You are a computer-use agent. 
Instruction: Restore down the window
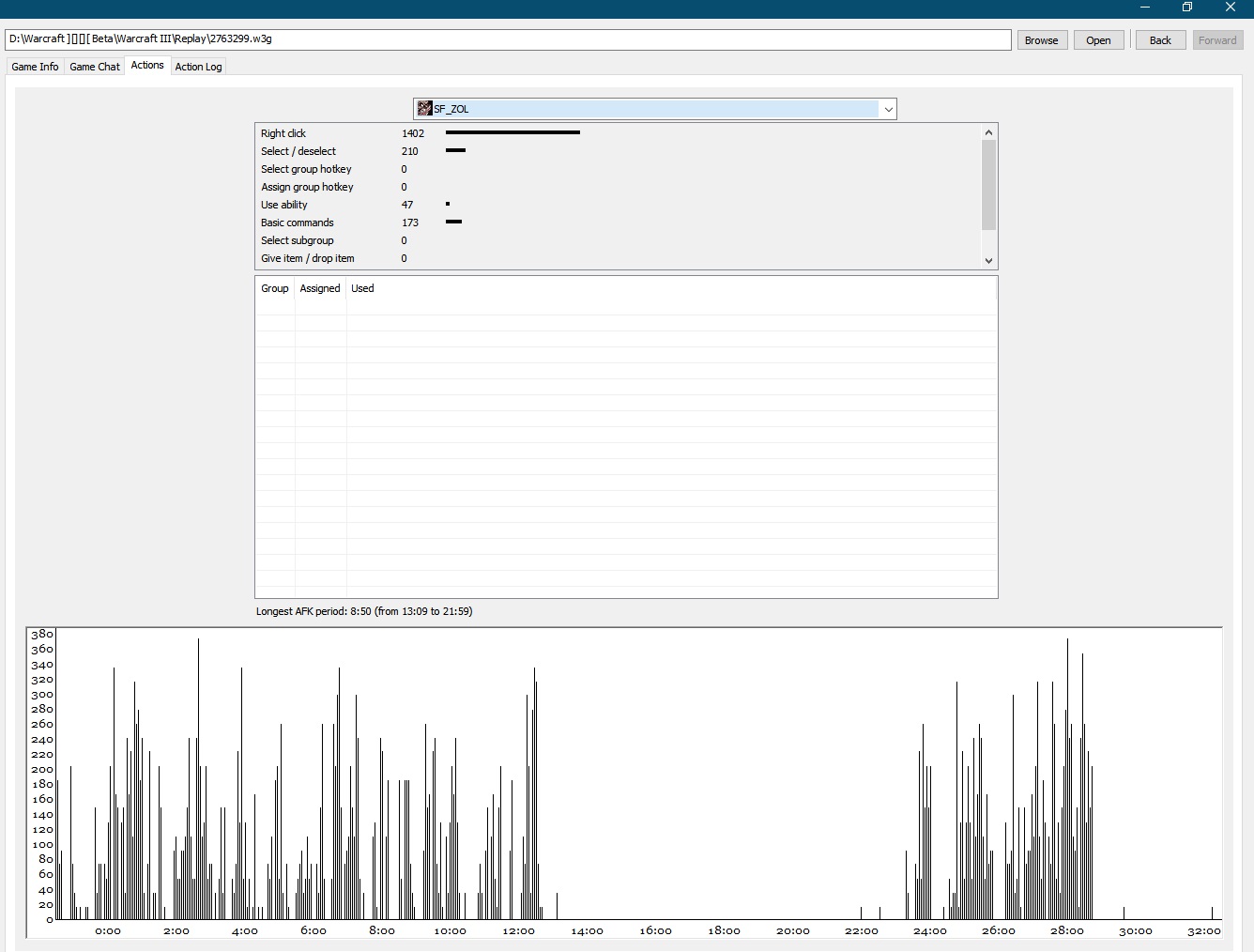(1187, 8)
